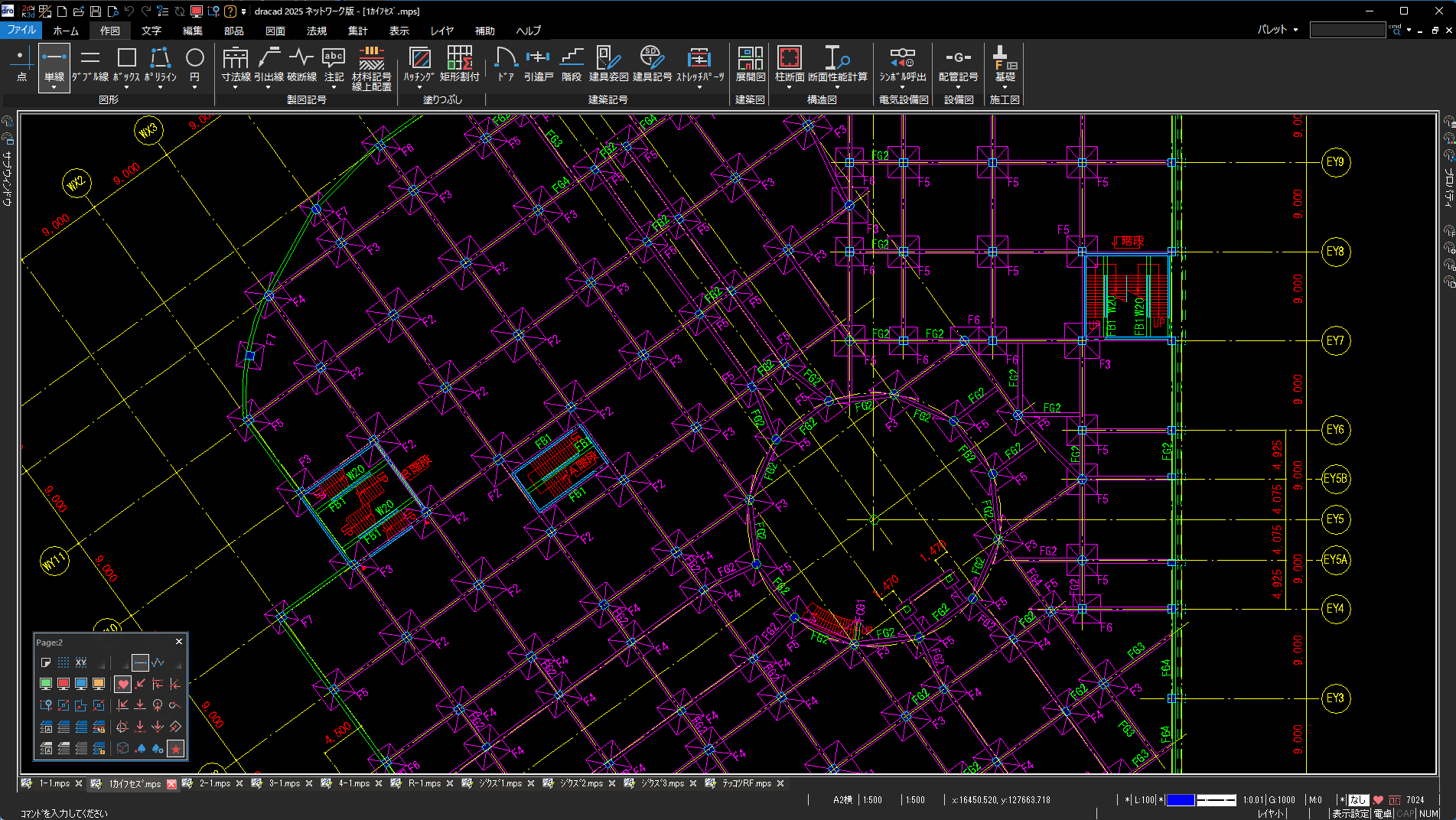Viewport: 1456px width, 820px height.
Task: Toggle the red star button in palette
Action: coord(176,749)
